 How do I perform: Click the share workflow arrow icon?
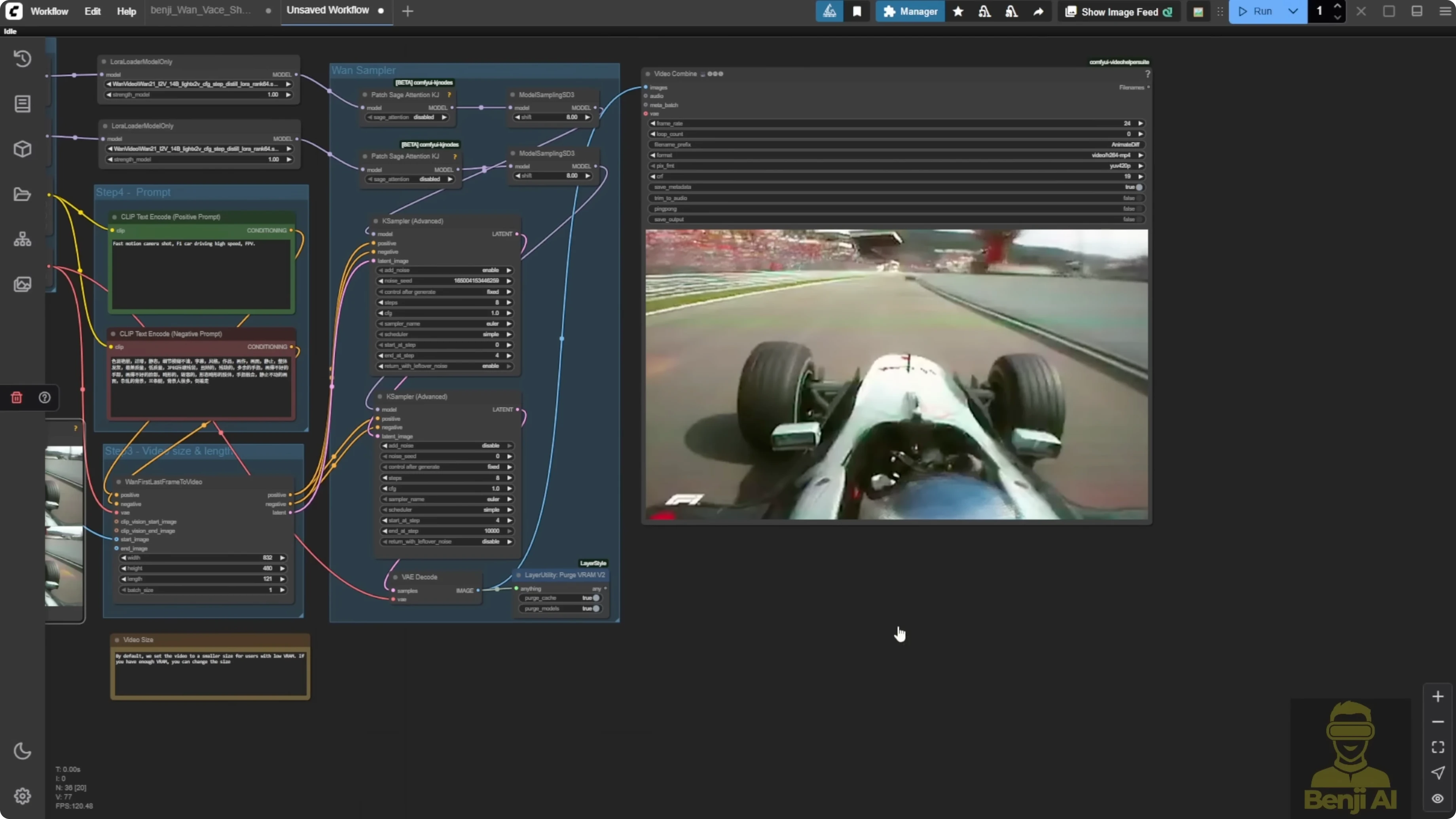click(1039, 11)
